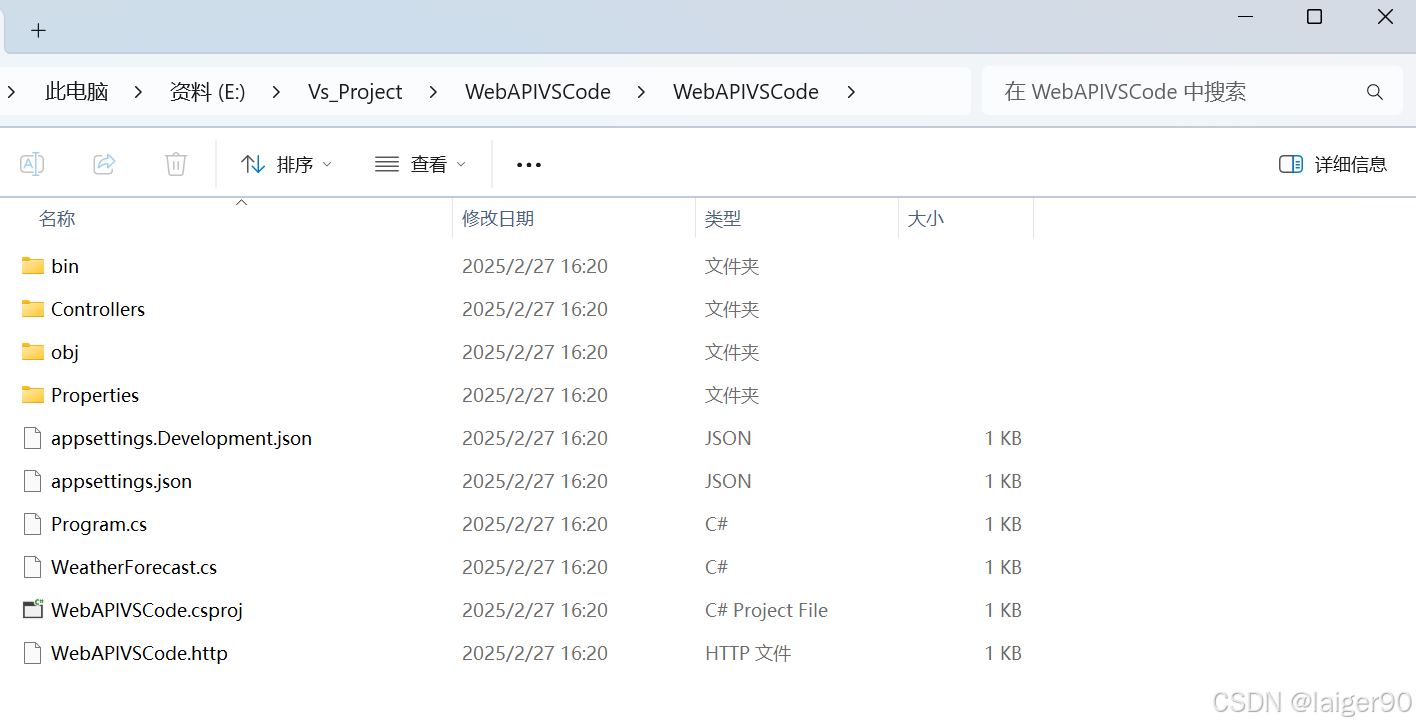Click the Program.cs file icon
The width and height of the screenshot is (1416, 728).
pyautogui.click(x=33, y=524)
